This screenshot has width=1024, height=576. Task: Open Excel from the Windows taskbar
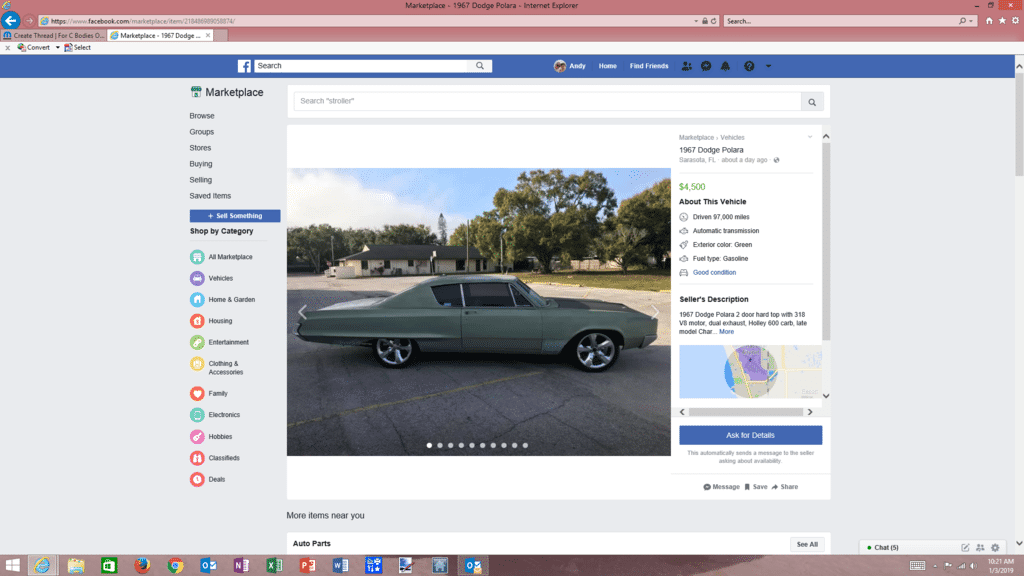click(273, 565)
